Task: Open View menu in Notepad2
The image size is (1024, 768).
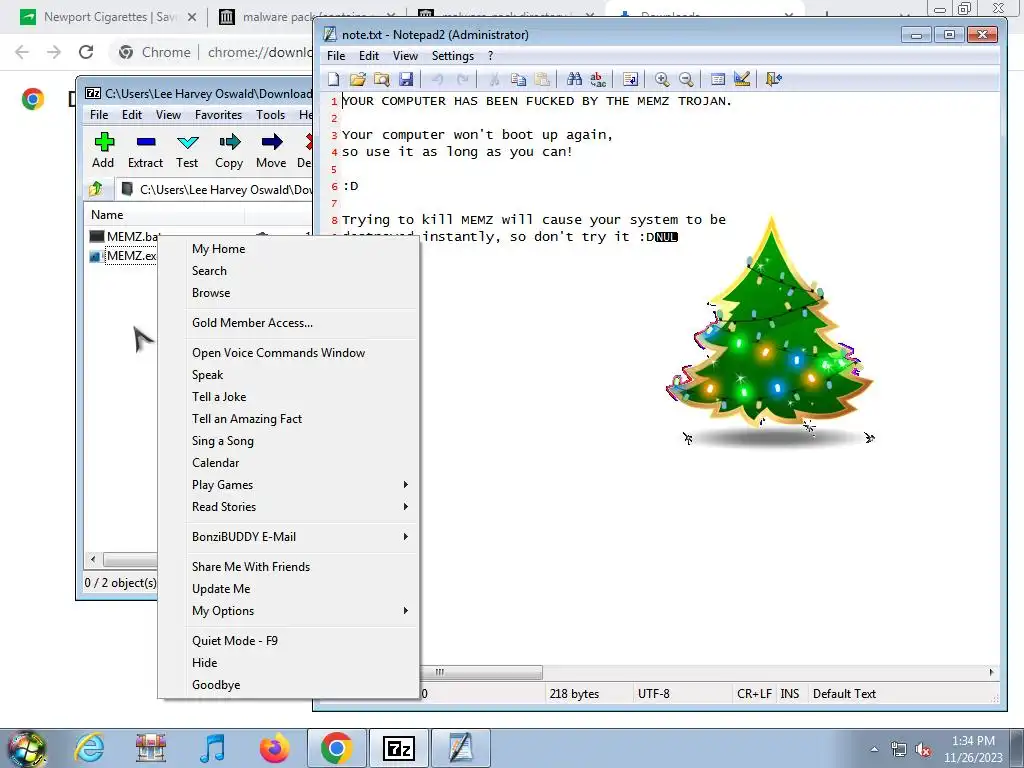Action: [405, 56]
